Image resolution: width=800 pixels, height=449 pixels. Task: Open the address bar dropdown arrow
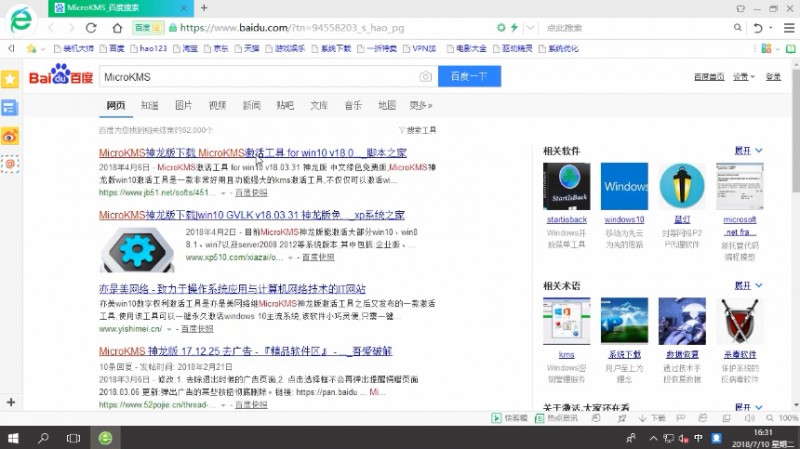pyautogui.click(x=531, y=28)
